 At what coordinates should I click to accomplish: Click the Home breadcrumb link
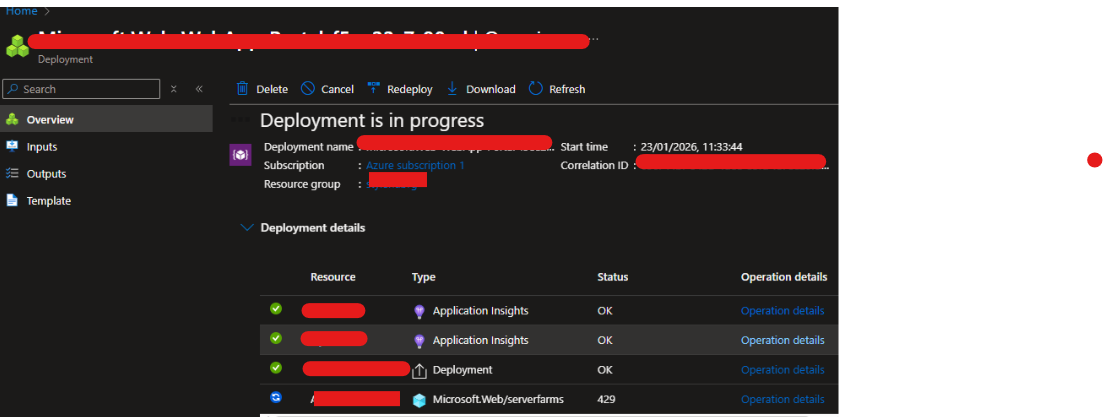pos(21,11)
